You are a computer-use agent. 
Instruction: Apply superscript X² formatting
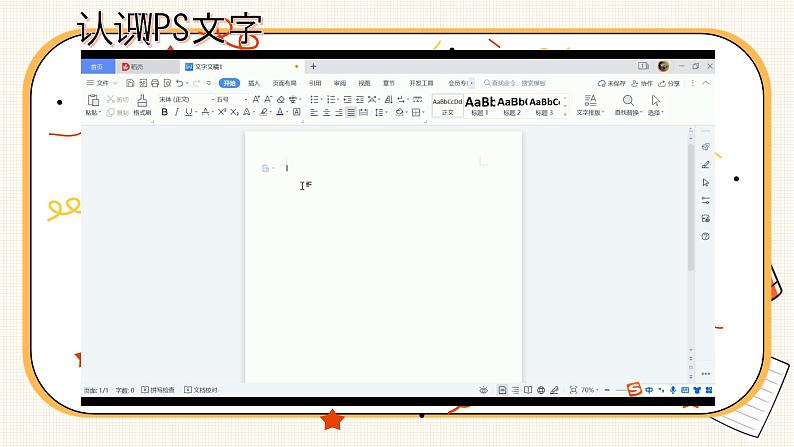222,112
